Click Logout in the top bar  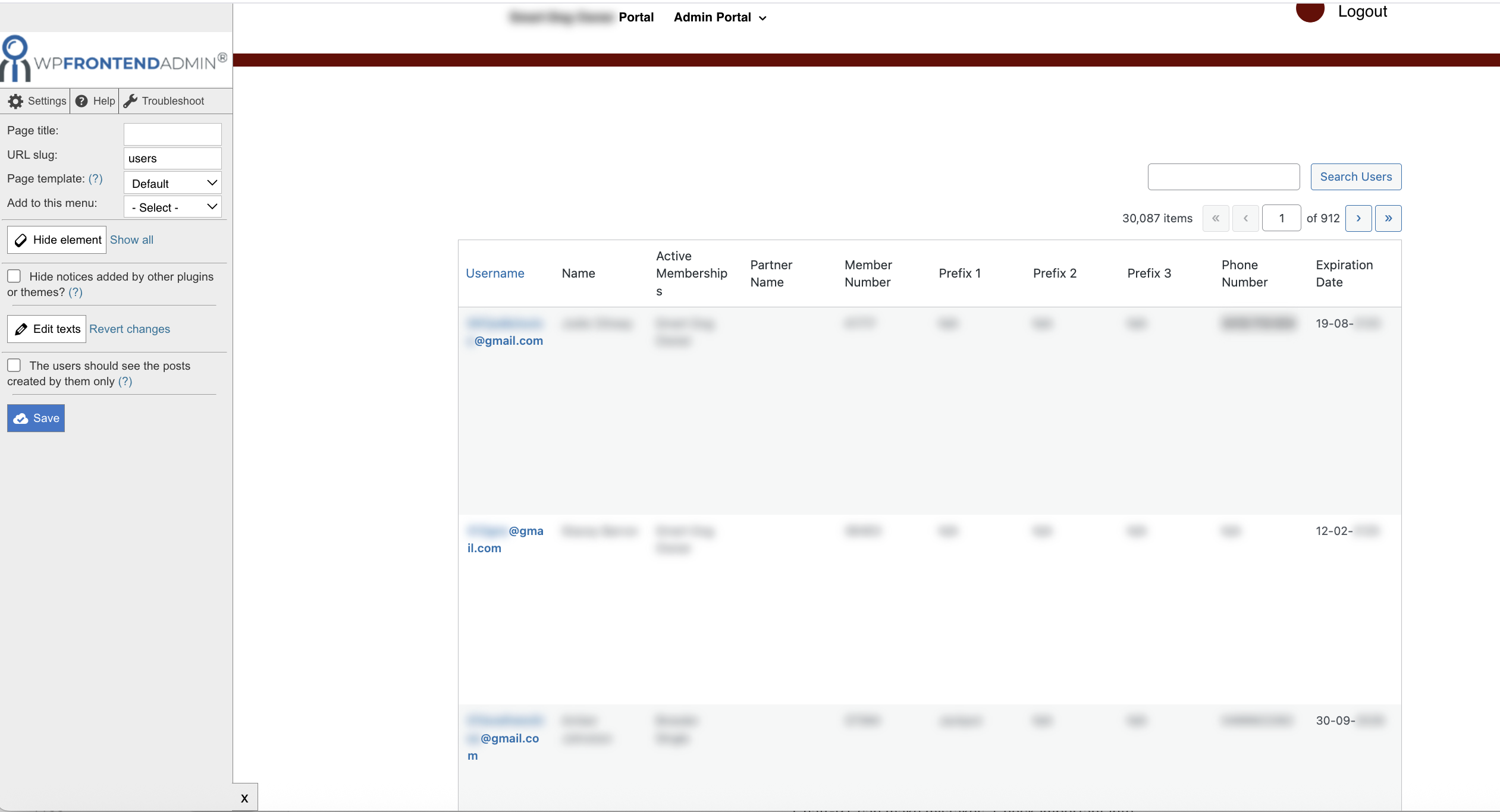(1362, 11)
